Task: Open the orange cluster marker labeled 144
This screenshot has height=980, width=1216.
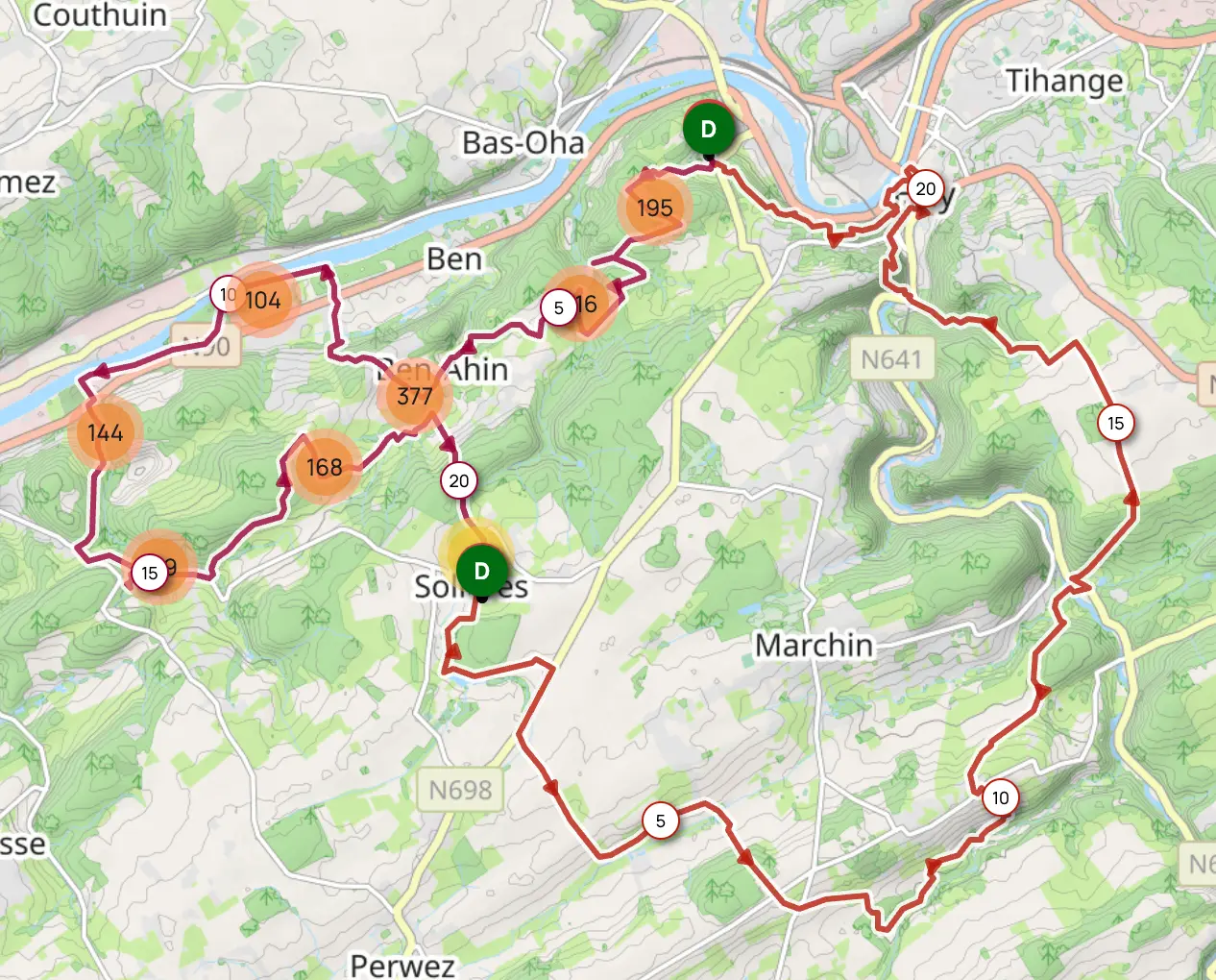Action: 105,432
